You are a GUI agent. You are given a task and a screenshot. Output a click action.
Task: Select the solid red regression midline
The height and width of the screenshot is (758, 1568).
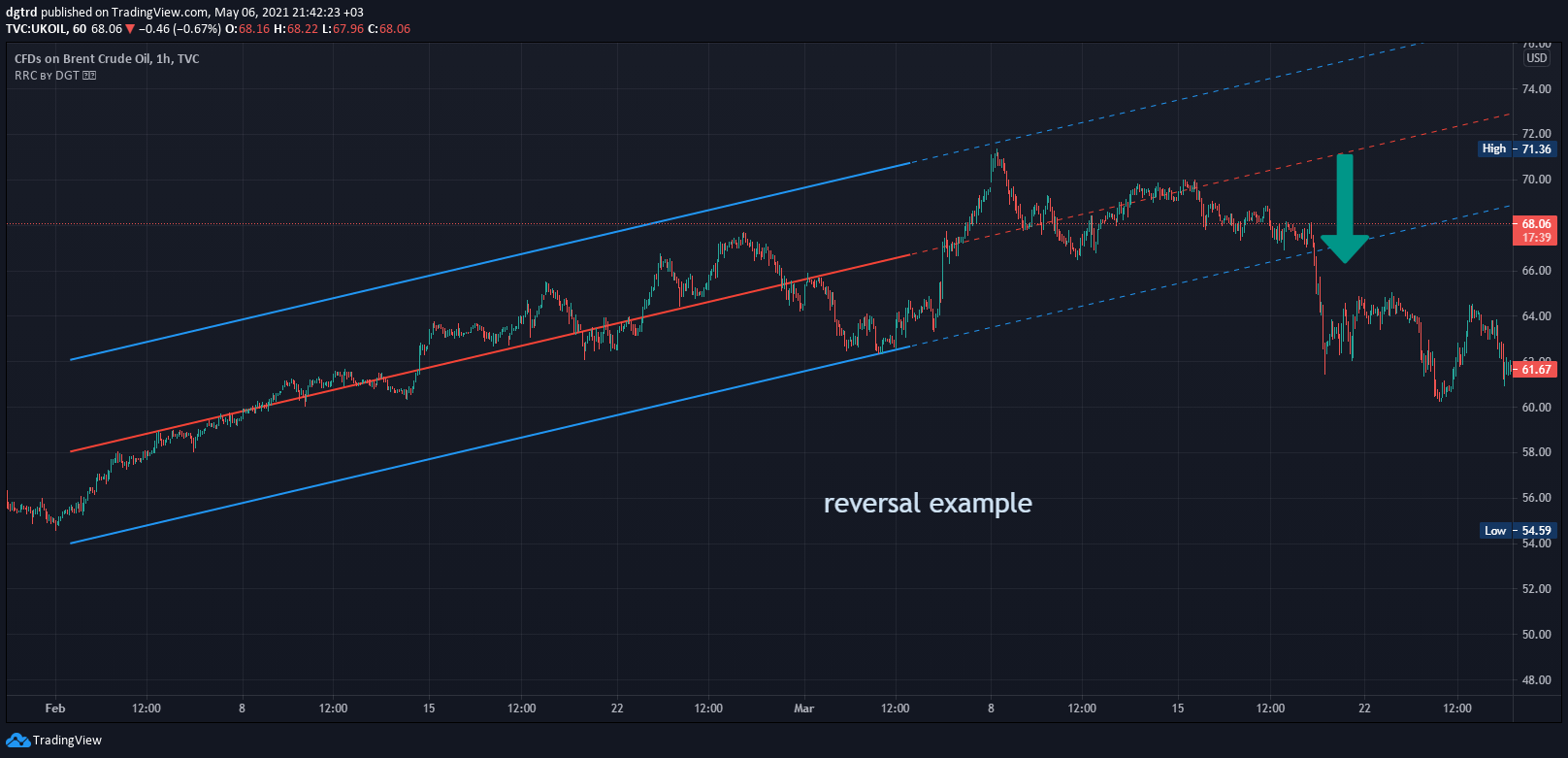[x=490, y=352]
